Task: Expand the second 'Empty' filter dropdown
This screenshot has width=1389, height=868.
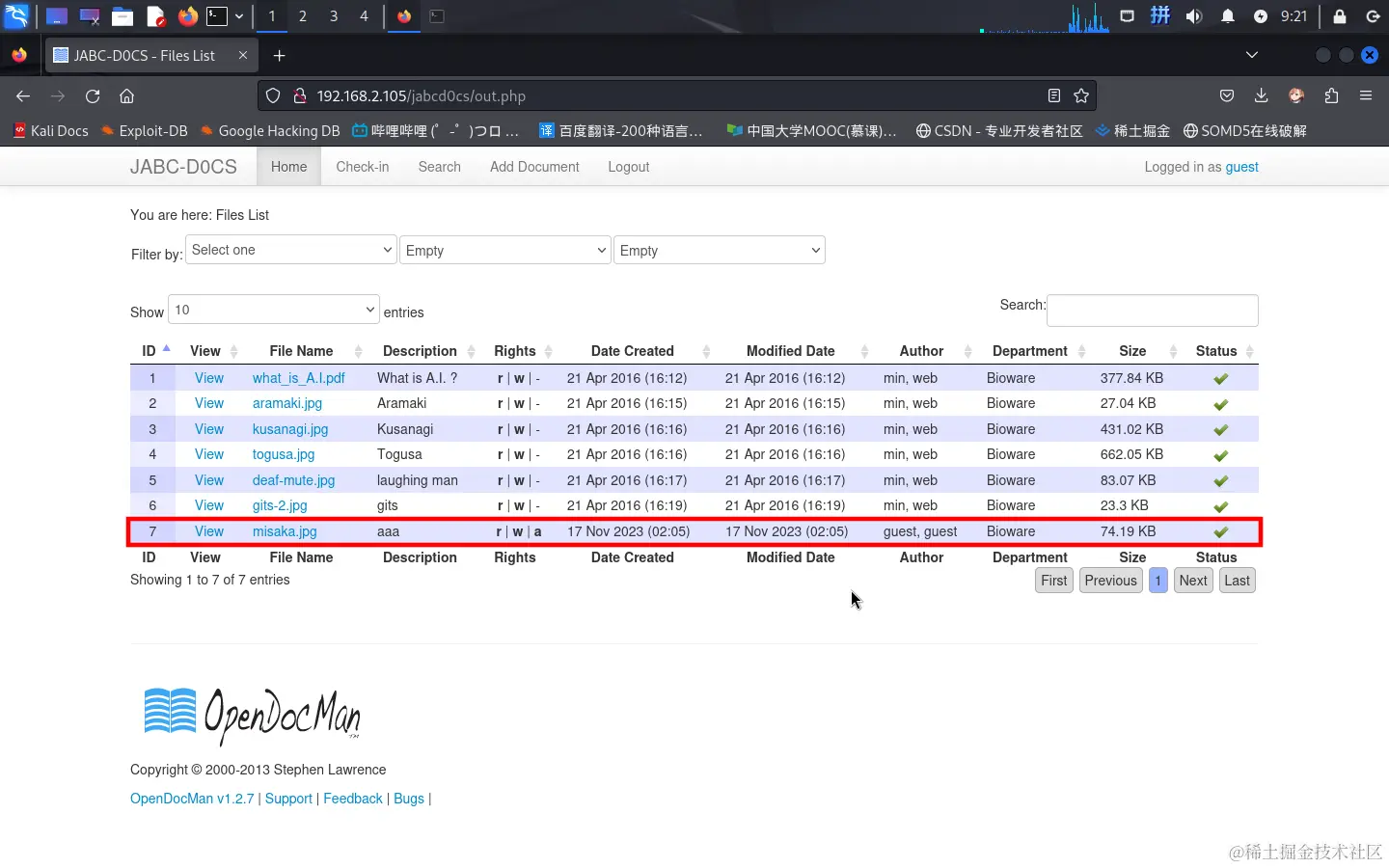Action: coord(720,251)
